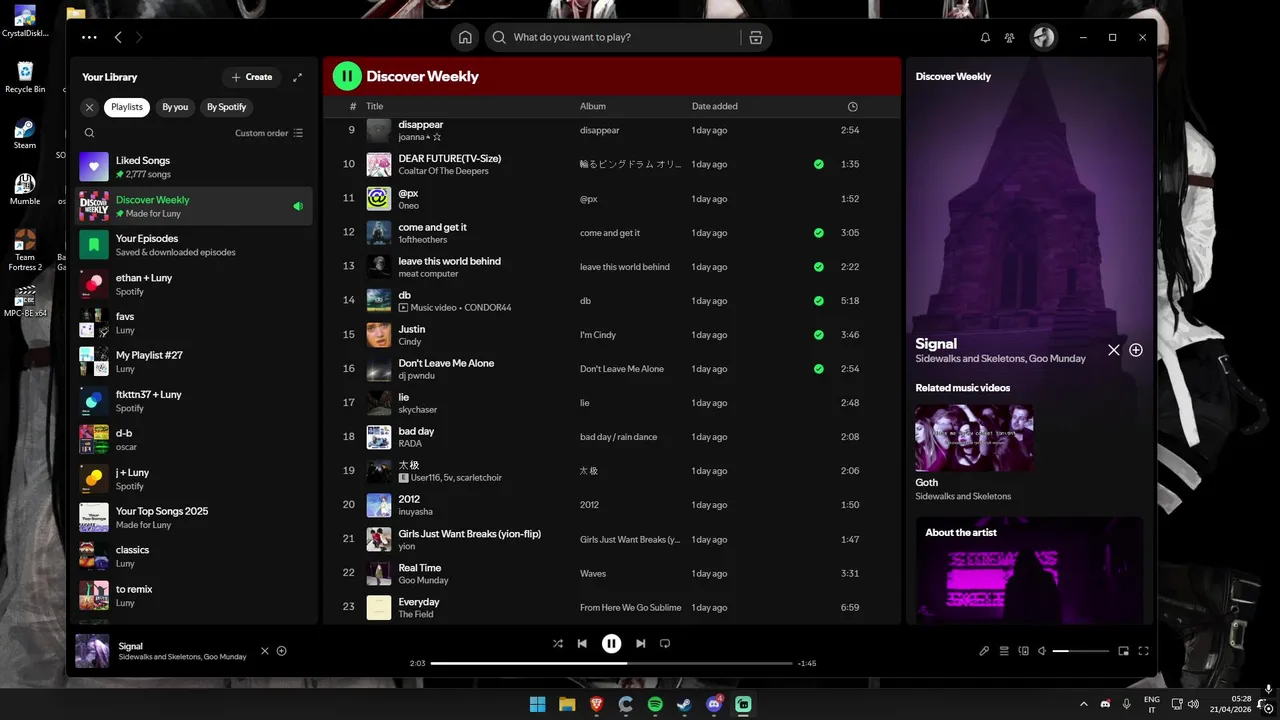Click the track title Girls Just Want Breaks
The image size is (1280, 720).
click(x=469, y=534)
